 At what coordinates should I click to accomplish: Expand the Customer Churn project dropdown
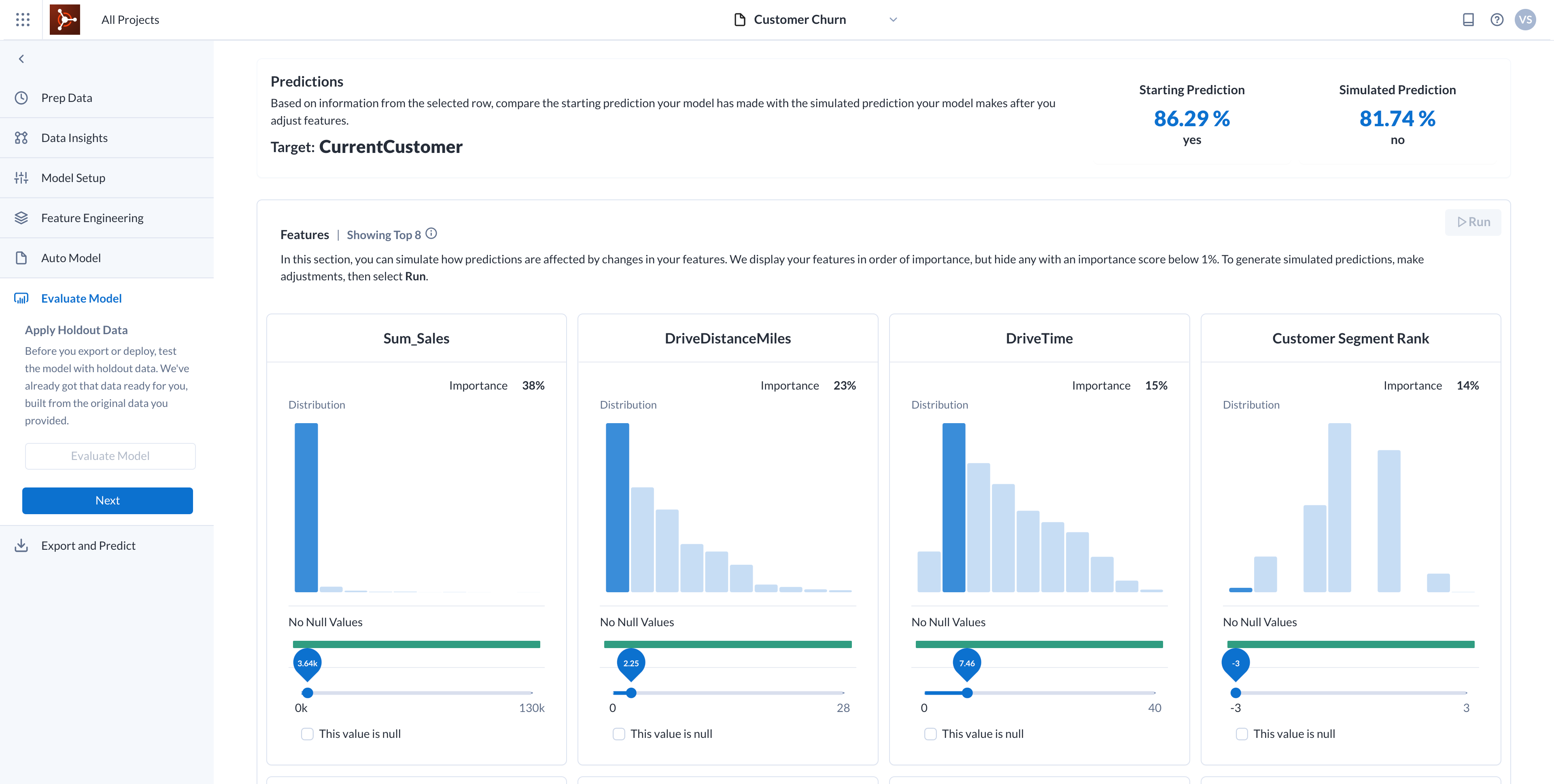[893, 20]
